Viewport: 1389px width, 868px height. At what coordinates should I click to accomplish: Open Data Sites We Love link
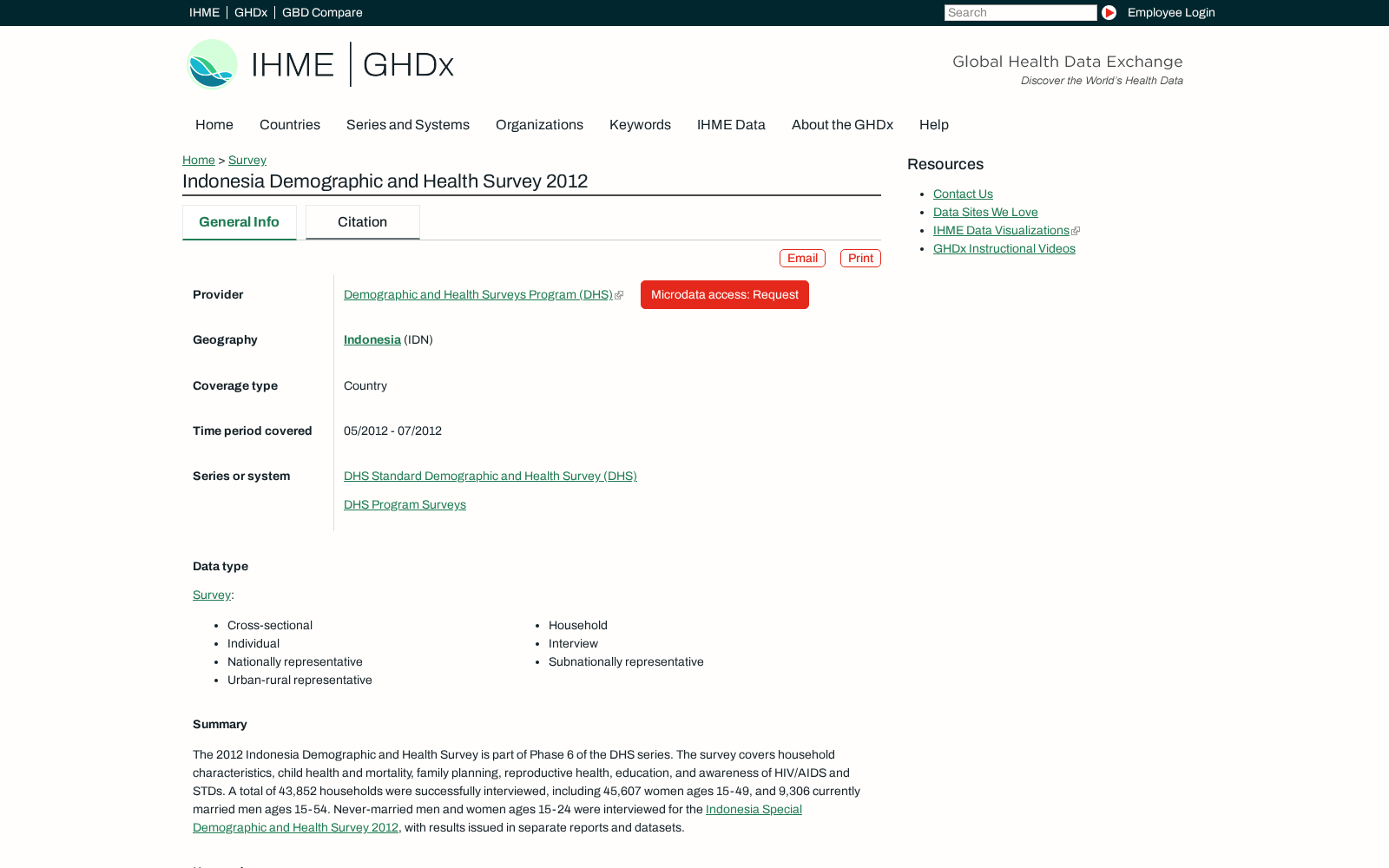pyautogui.click(x=985, y=213)
